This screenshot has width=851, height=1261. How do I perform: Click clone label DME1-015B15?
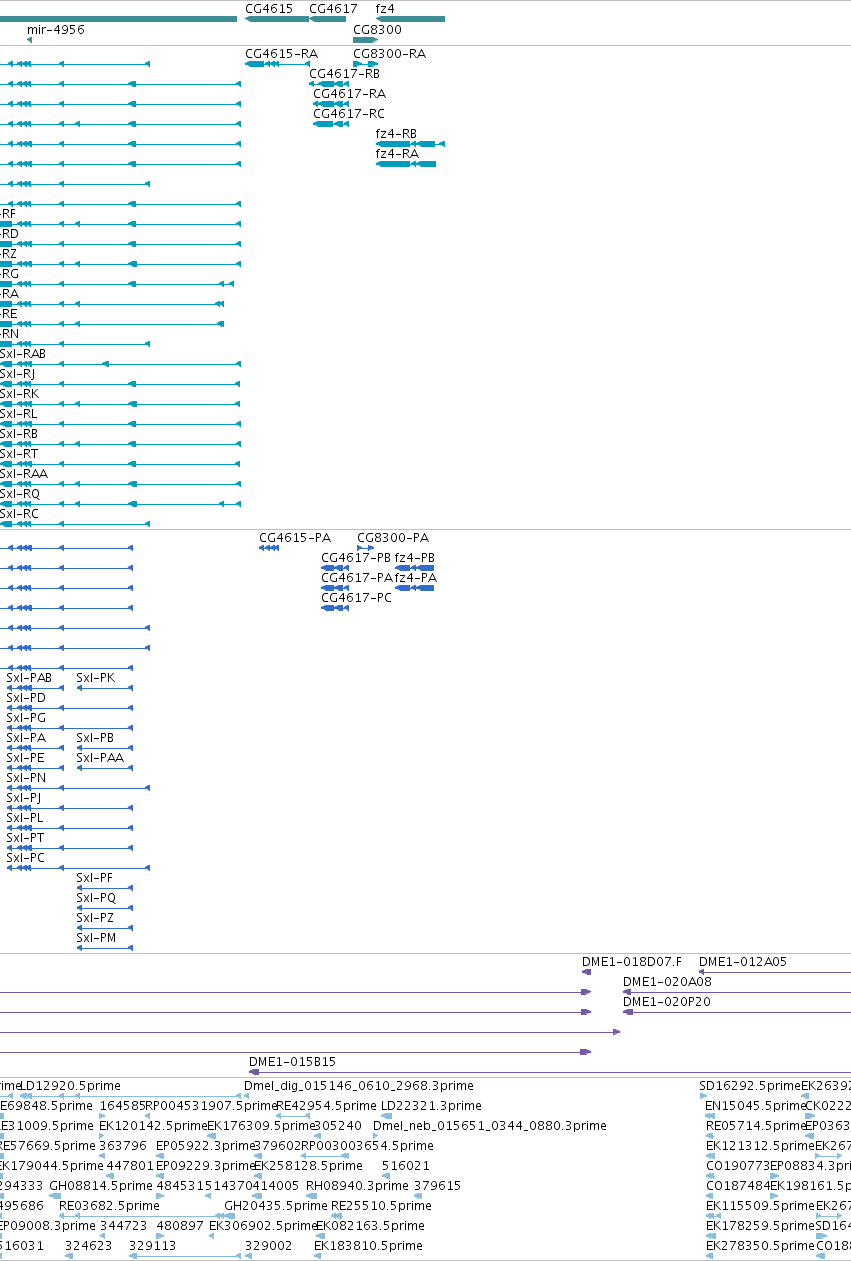point(292,1061)
